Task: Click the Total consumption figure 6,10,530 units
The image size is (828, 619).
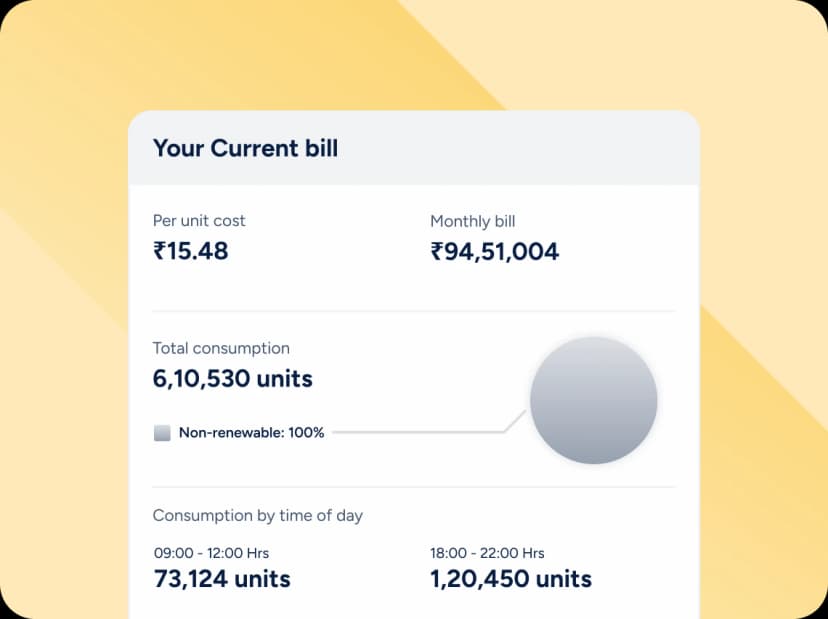Action: 232,378
